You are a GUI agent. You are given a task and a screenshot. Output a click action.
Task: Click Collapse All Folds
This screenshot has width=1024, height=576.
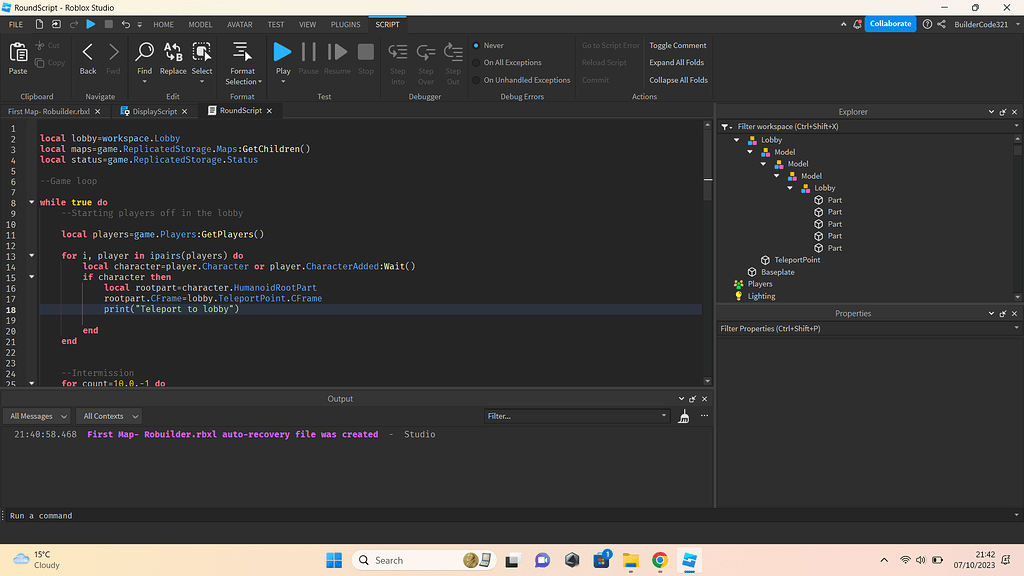click(678, 80)
